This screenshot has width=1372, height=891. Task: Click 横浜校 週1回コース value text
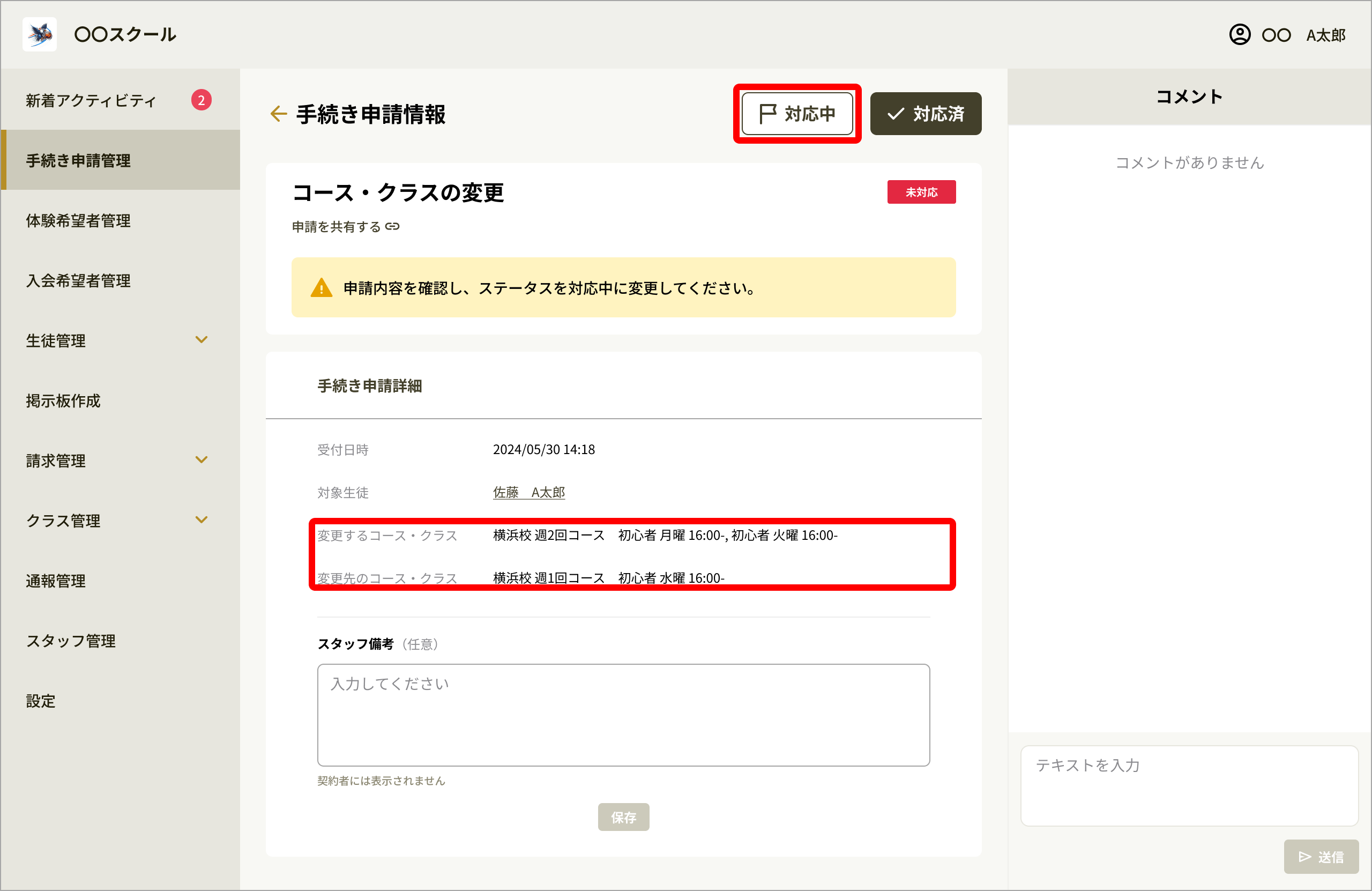608,578
